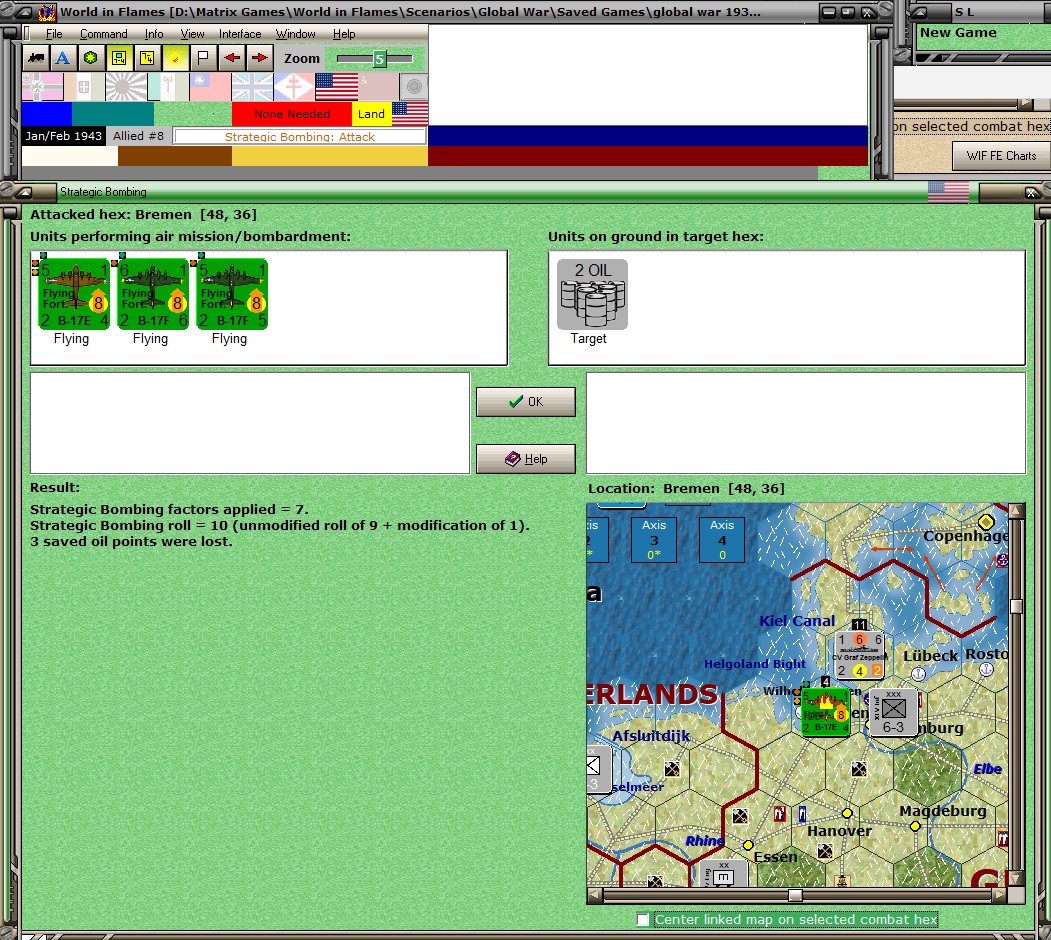Click the Attacked hex: Bremen label
Image resolution: width=1051 pixels, height=940 pixels.
click(143, 215)
